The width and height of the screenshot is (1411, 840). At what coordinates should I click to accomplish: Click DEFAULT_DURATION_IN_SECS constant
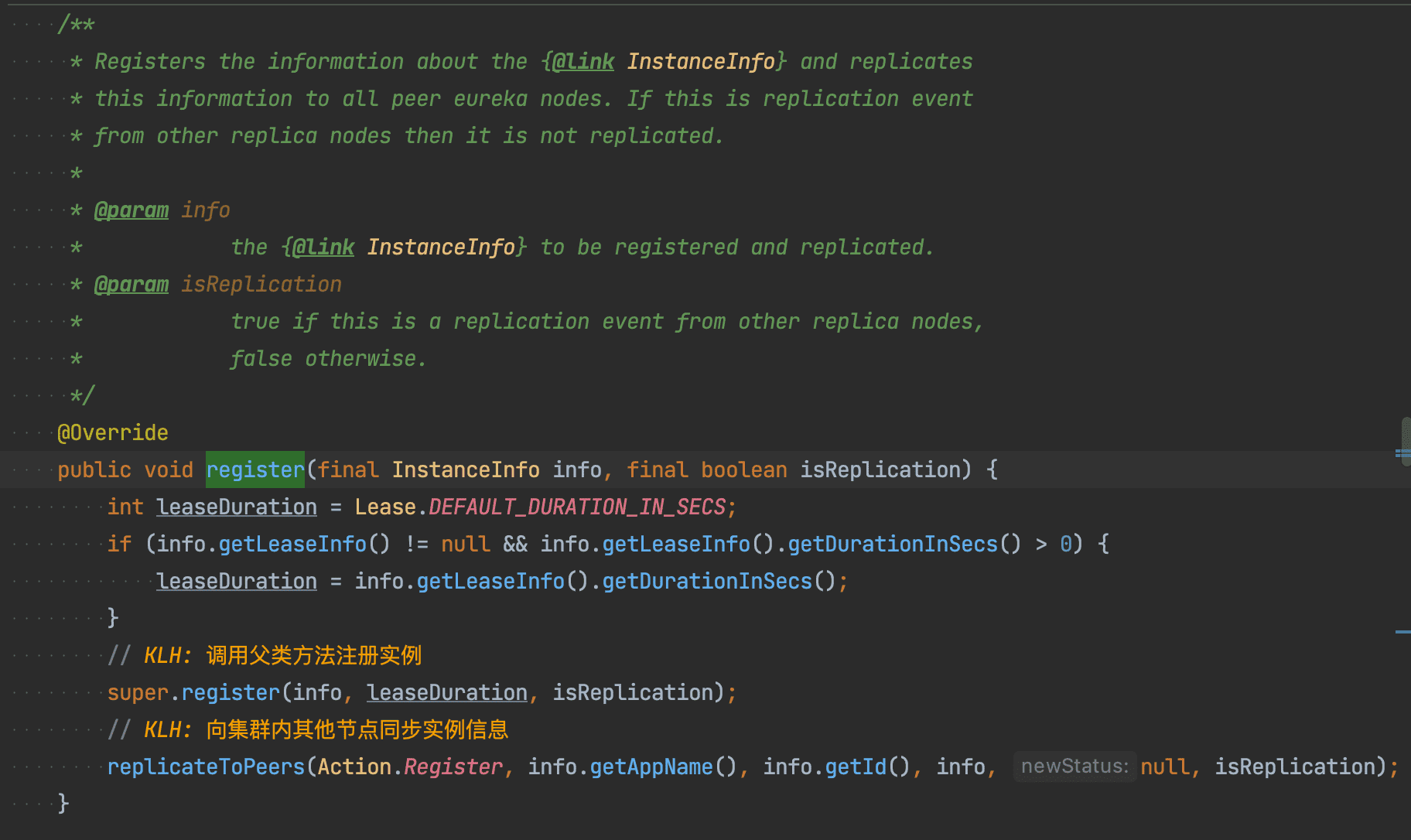577,507
